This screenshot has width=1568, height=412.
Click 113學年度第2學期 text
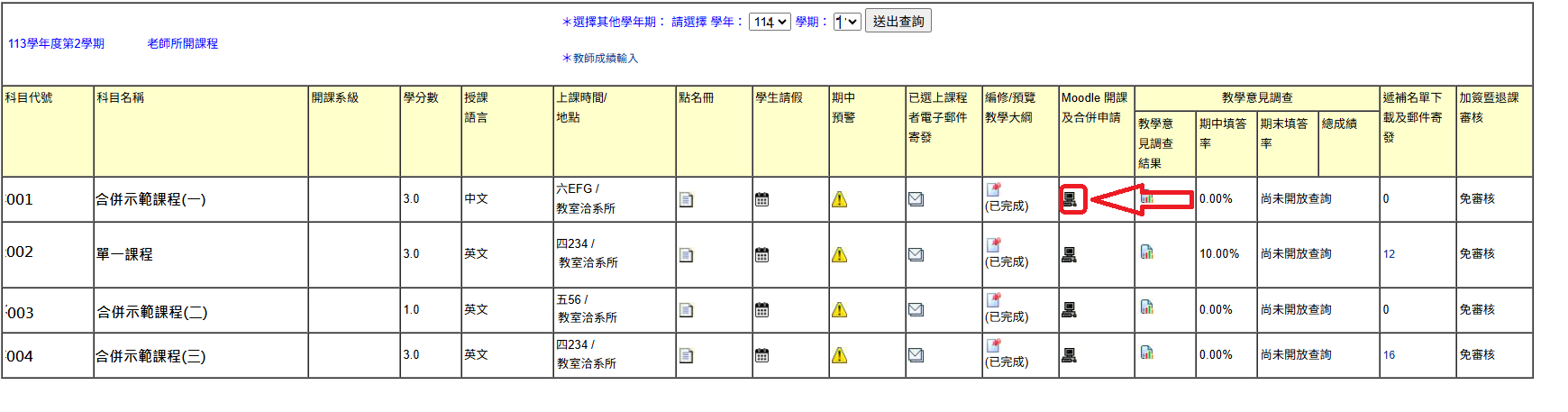pyautogui.click(x=56, y=43)
